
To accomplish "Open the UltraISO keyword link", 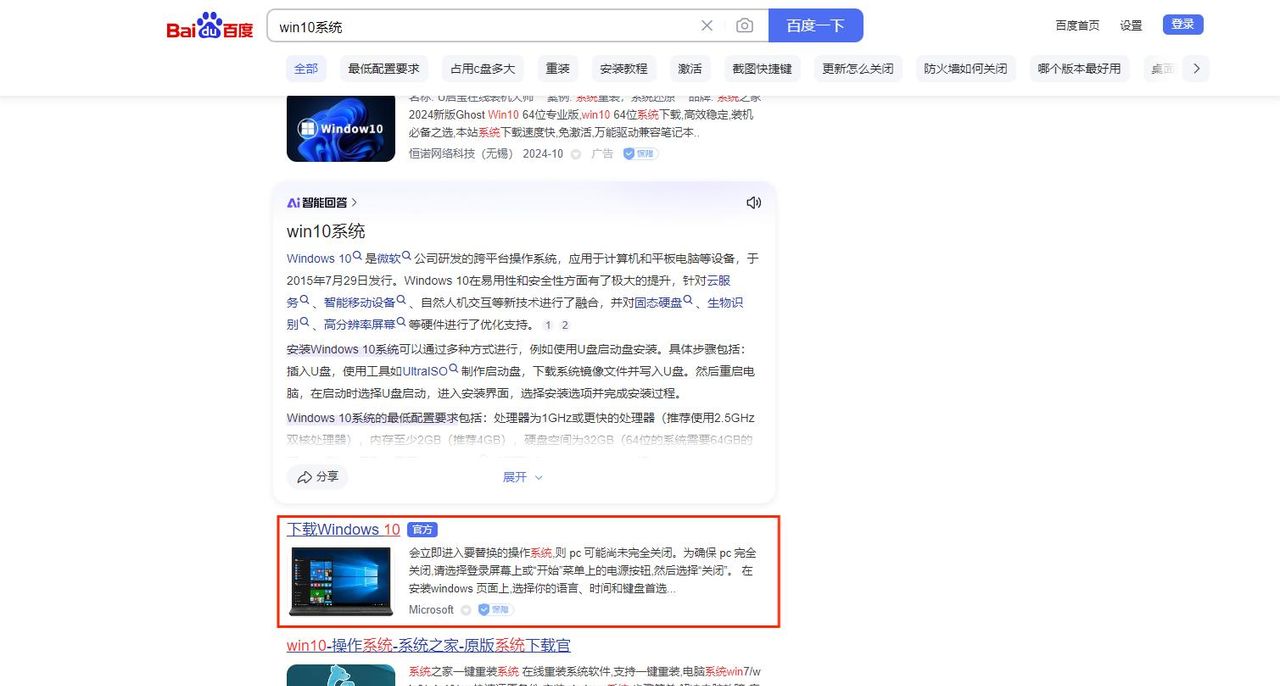I will tap(425, 370).
